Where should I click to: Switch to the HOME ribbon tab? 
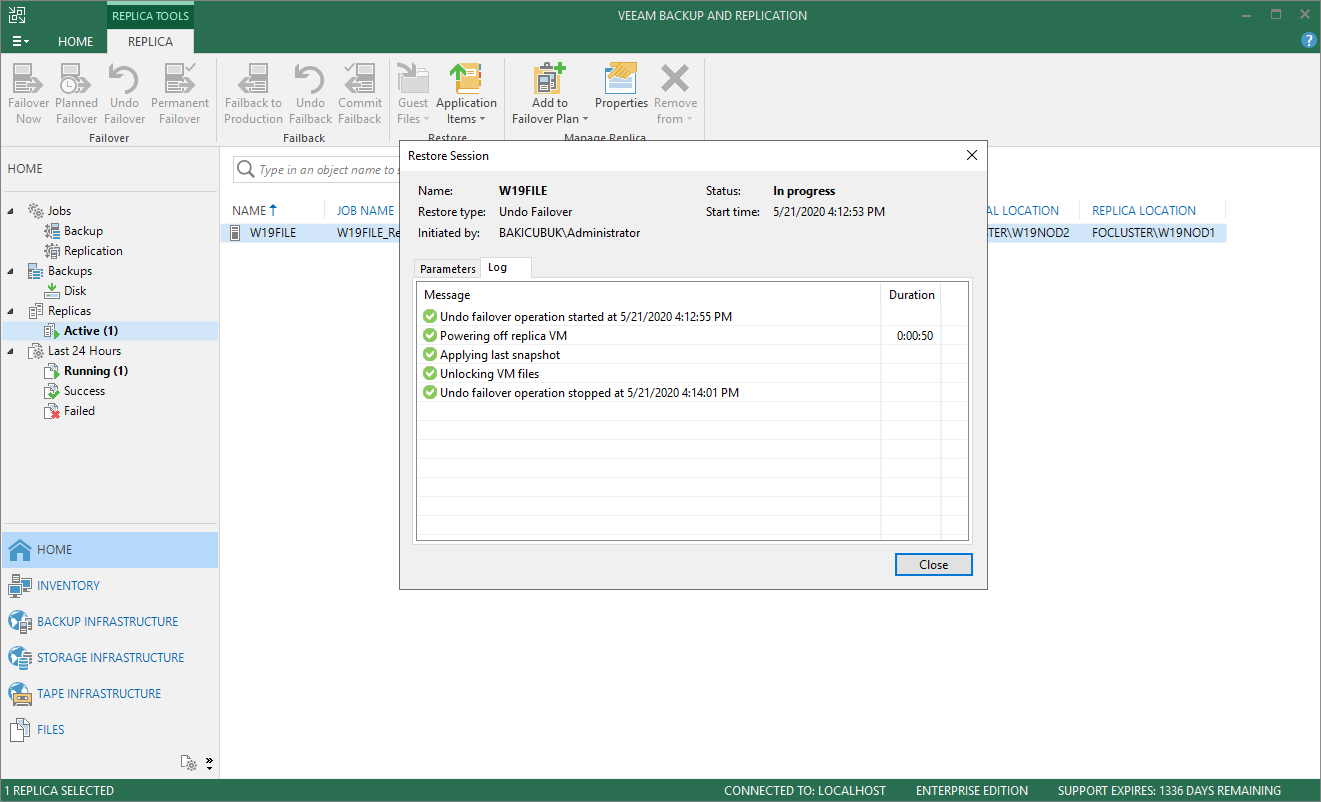[x=75, y=41]
